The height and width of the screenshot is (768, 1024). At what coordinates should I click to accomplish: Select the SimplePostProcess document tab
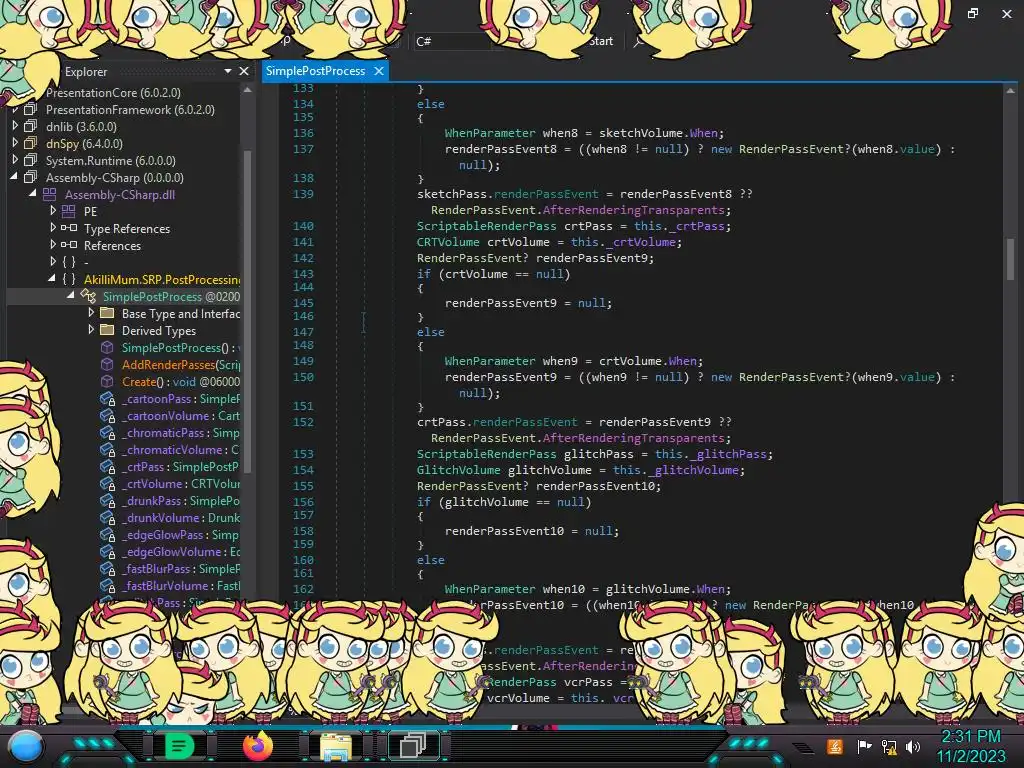315,71
